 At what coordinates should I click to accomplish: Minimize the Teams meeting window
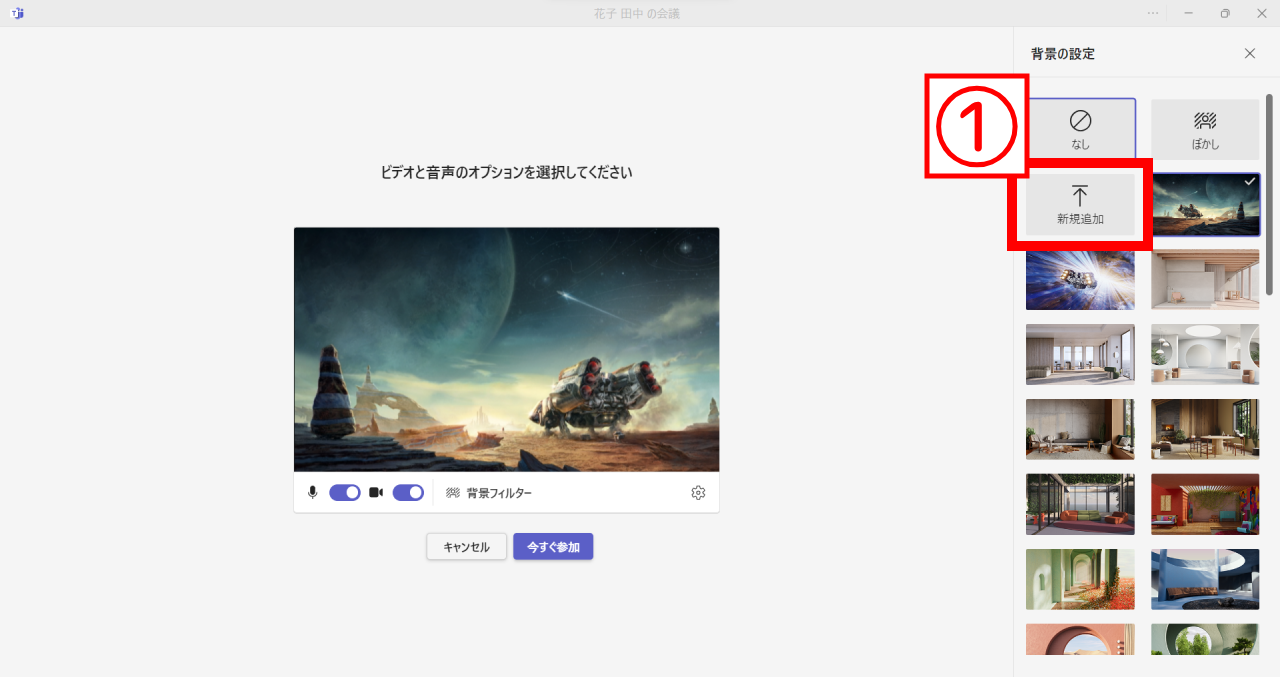pyautogui.click(x=1188, y=13)
